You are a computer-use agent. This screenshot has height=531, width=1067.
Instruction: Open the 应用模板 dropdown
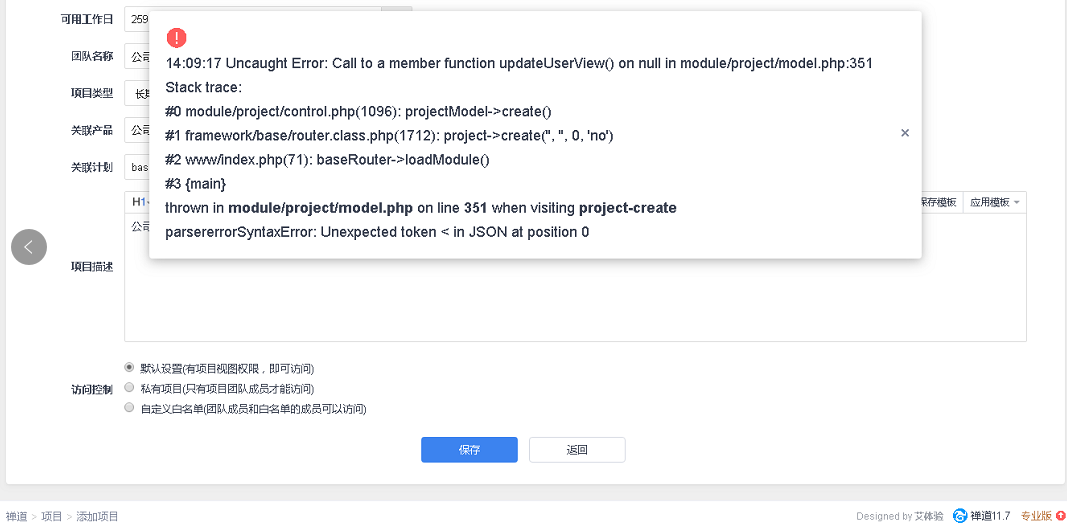pos(994,202)
